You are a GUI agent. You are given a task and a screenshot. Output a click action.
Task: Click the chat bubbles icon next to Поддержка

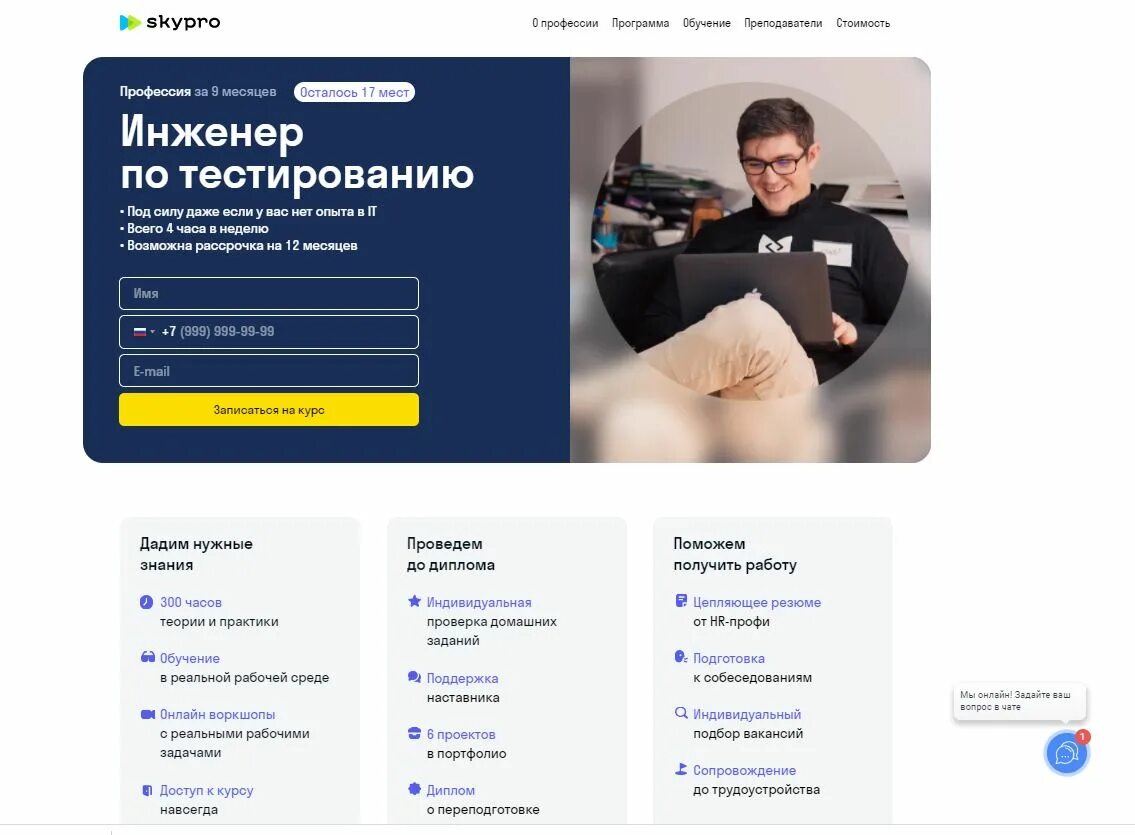414,677
